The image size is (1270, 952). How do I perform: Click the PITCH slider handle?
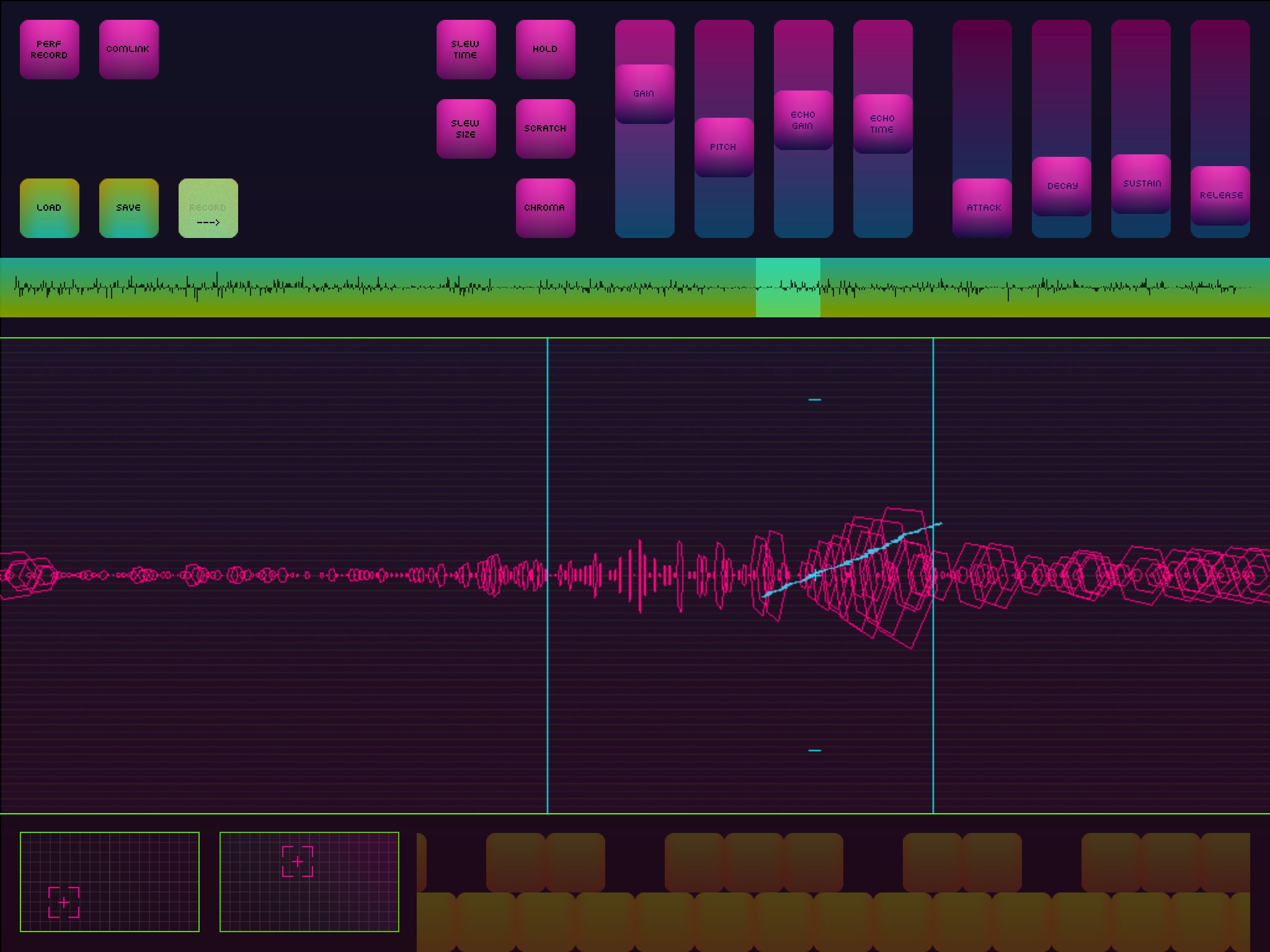[x=724, y=148]
